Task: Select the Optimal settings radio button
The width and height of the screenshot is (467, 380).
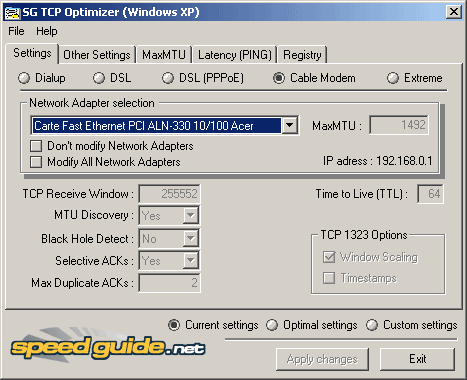Action: click(312, 325)
